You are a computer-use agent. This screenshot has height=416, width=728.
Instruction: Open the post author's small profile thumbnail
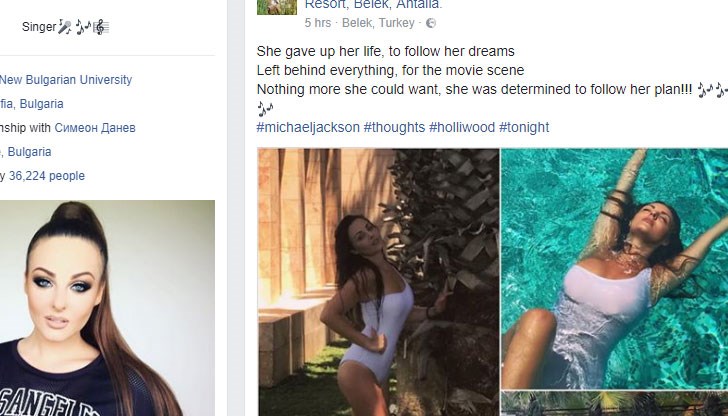point(277,7)
